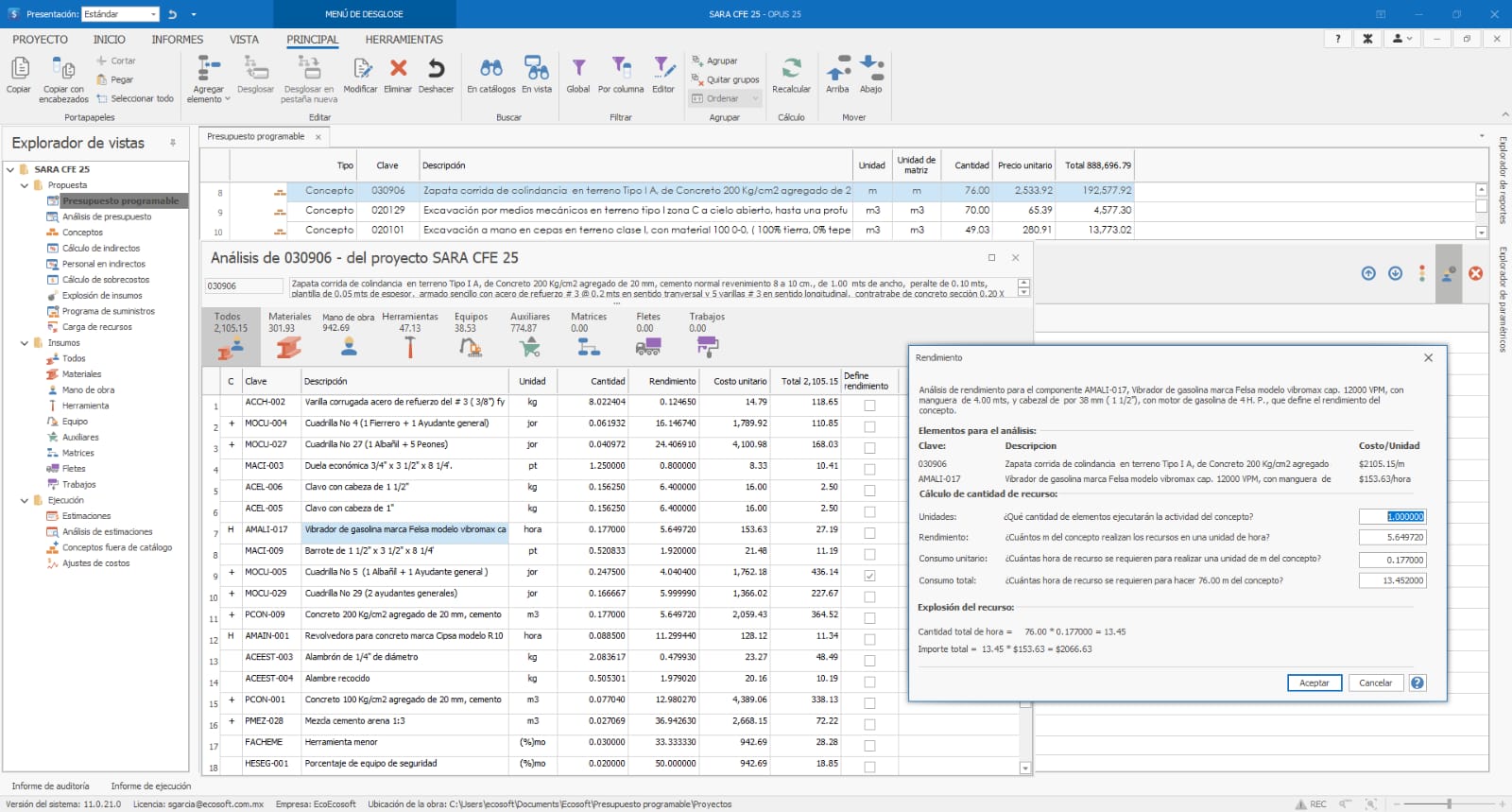1512x812 pixels.
Task: Adjust the zoom slider in status bar
Action: coord(1449,803)
